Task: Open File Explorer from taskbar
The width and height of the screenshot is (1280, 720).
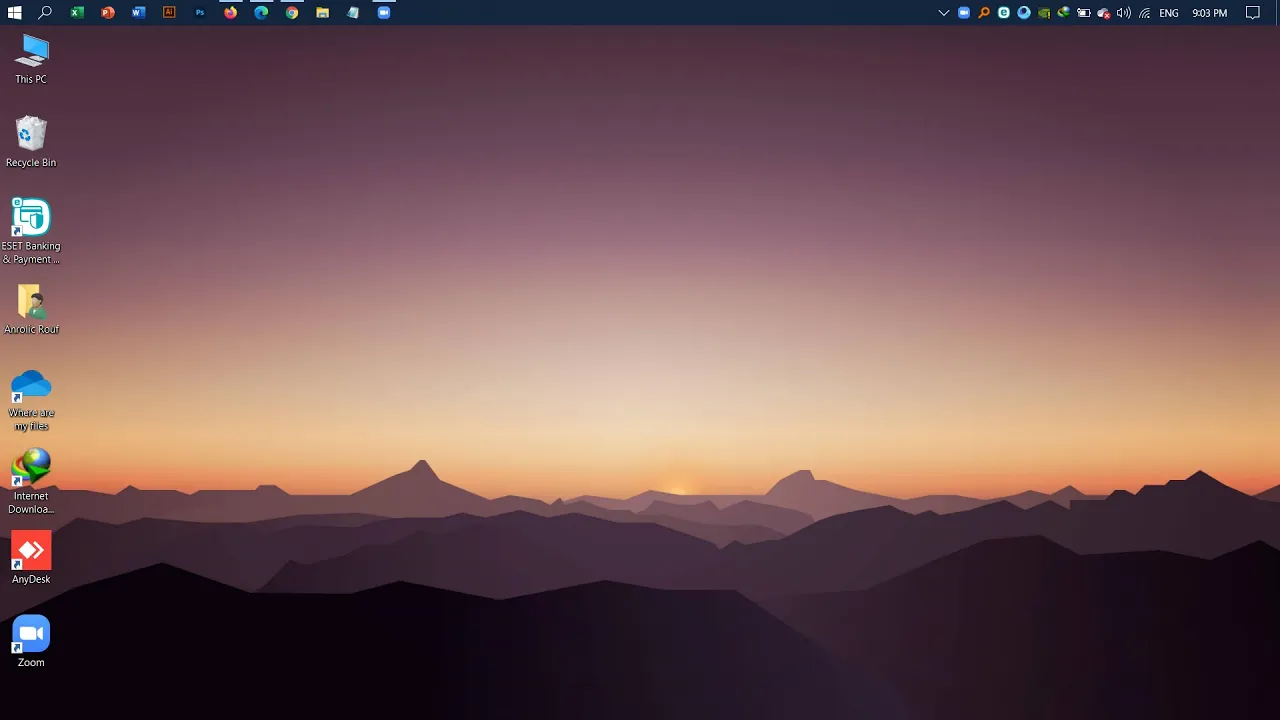Action: point(323,13)
